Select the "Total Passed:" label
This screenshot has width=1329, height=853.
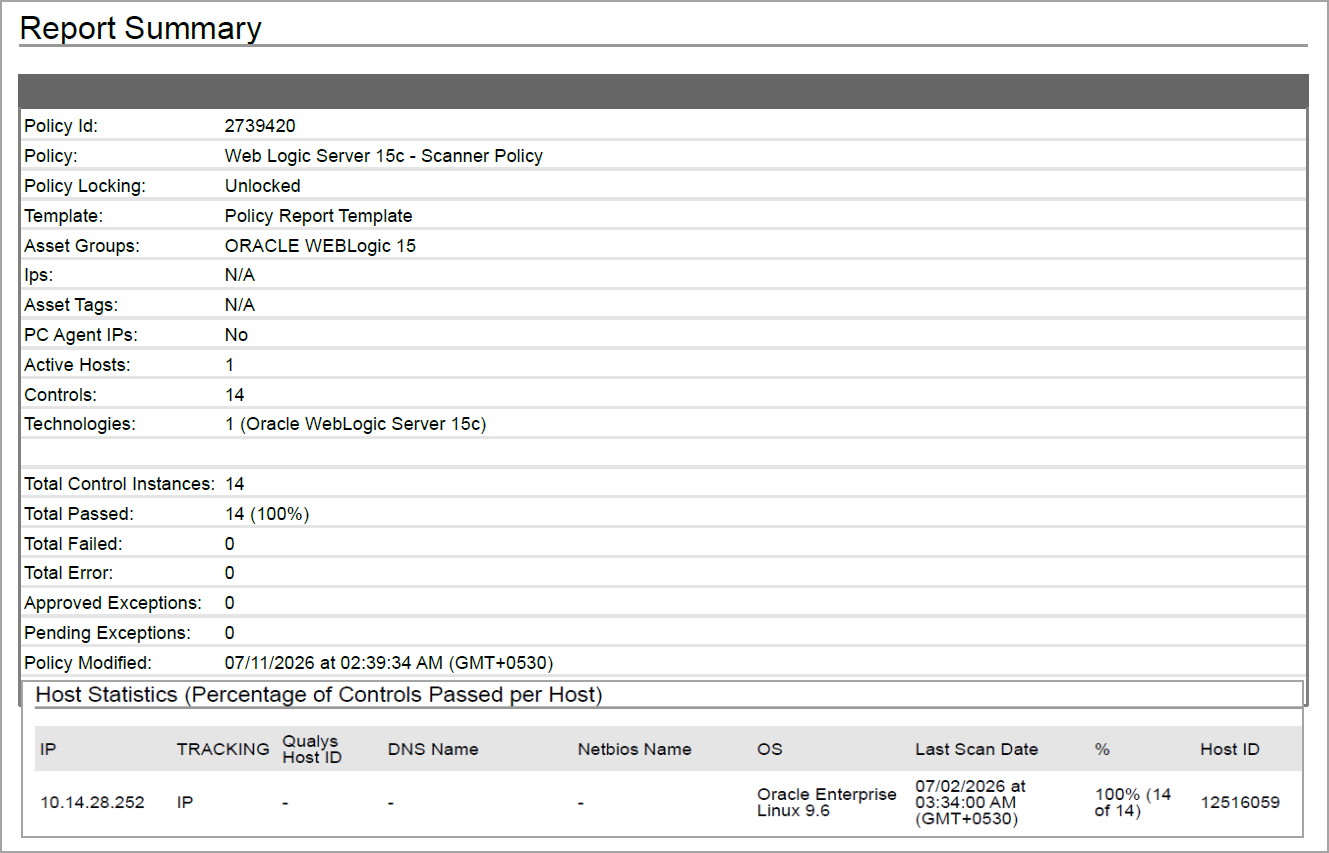click(x=79, y=514)
